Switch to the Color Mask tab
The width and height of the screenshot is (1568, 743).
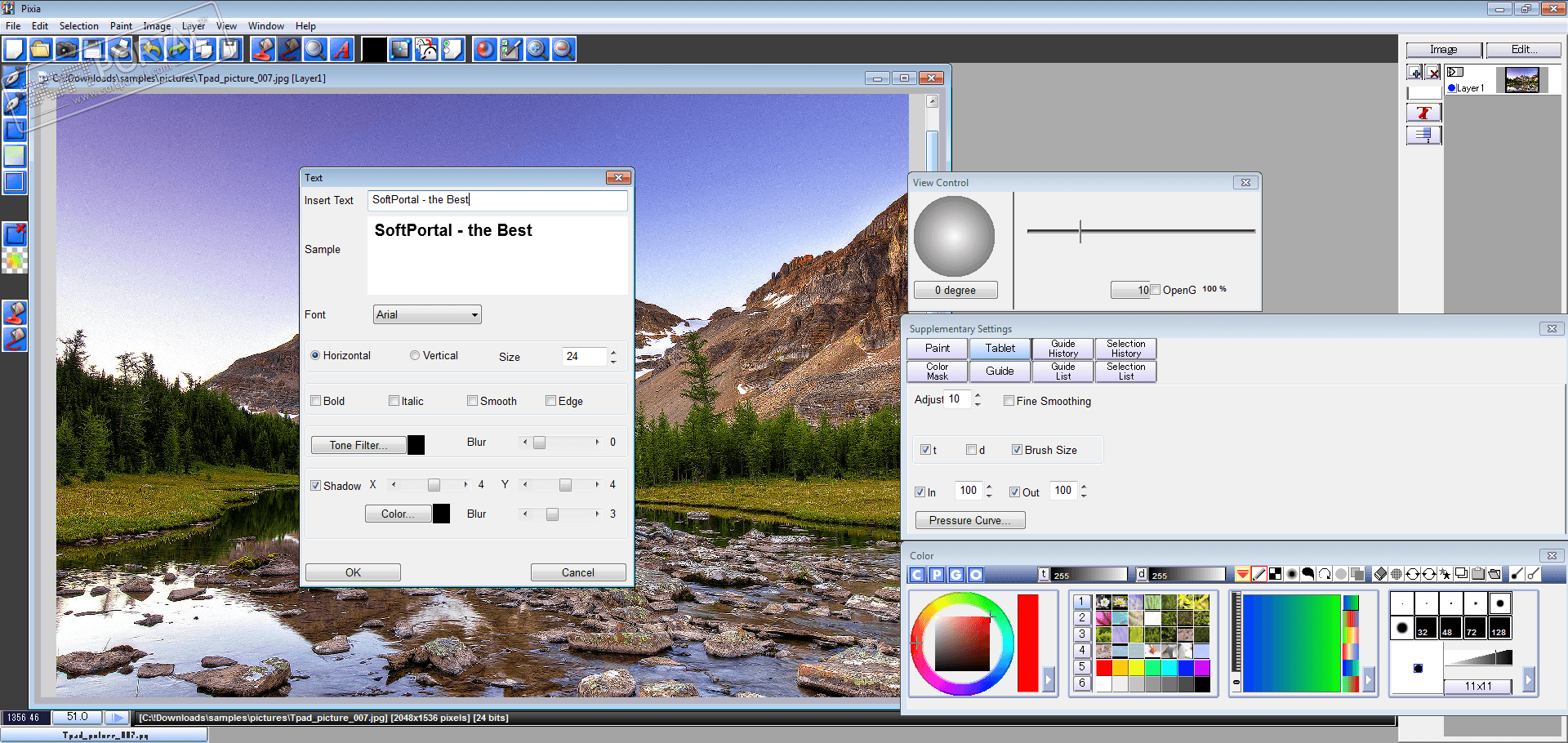coord(938,371)
